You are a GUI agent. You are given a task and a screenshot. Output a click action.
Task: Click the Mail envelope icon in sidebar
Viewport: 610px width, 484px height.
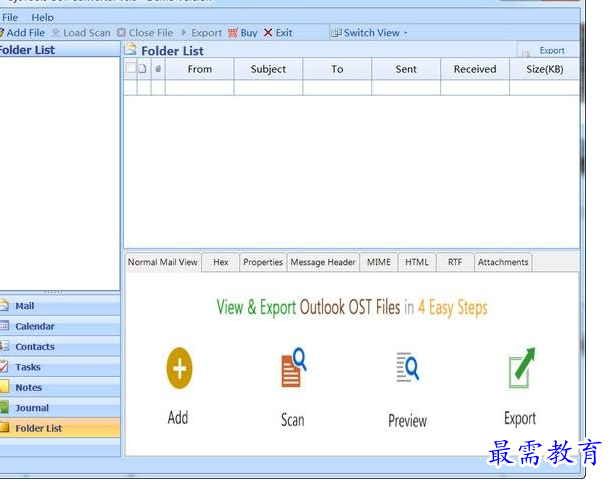(x=4, y=305)
